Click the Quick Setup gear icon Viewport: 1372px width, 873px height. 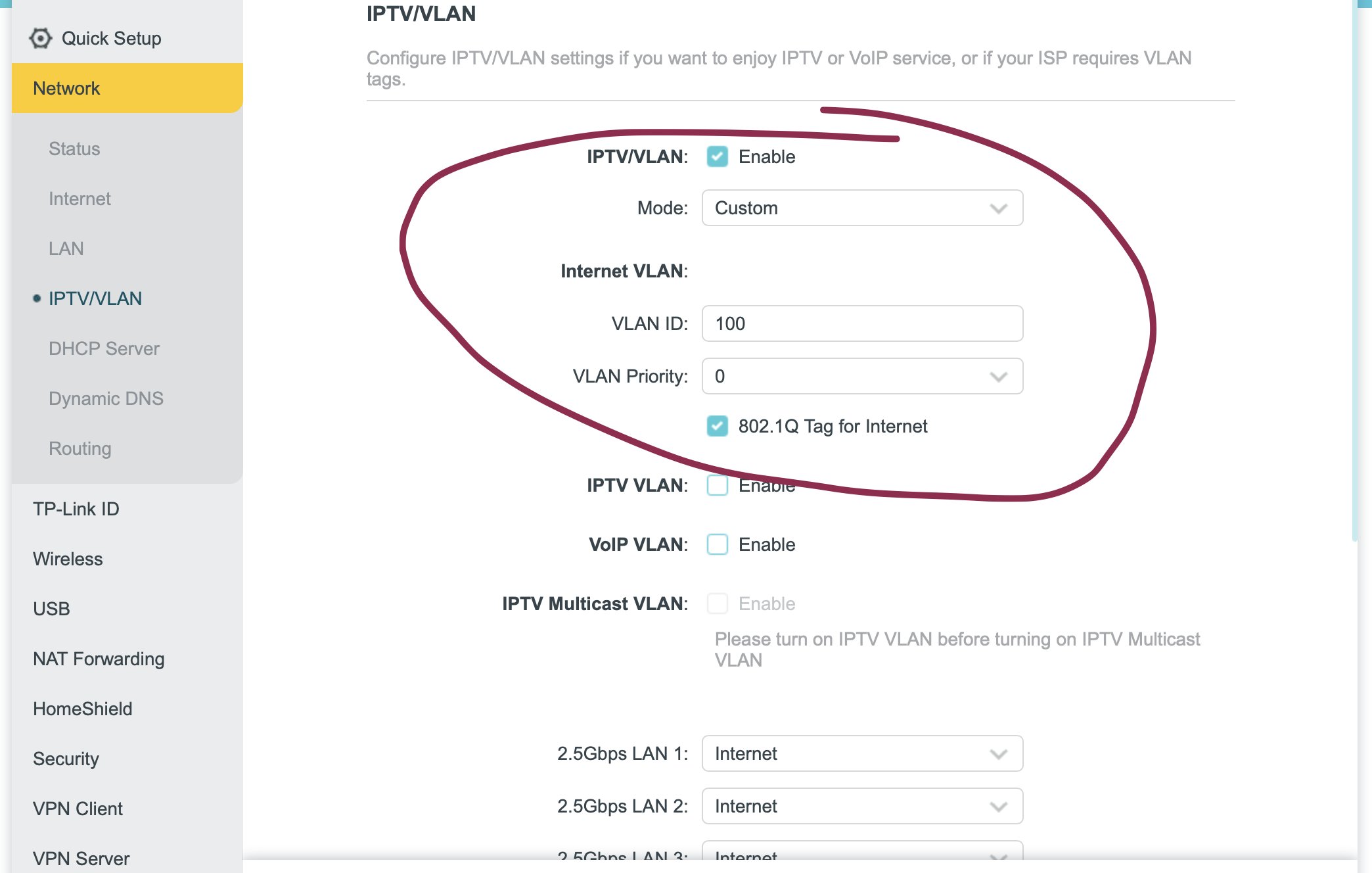(x=41, y=39)
